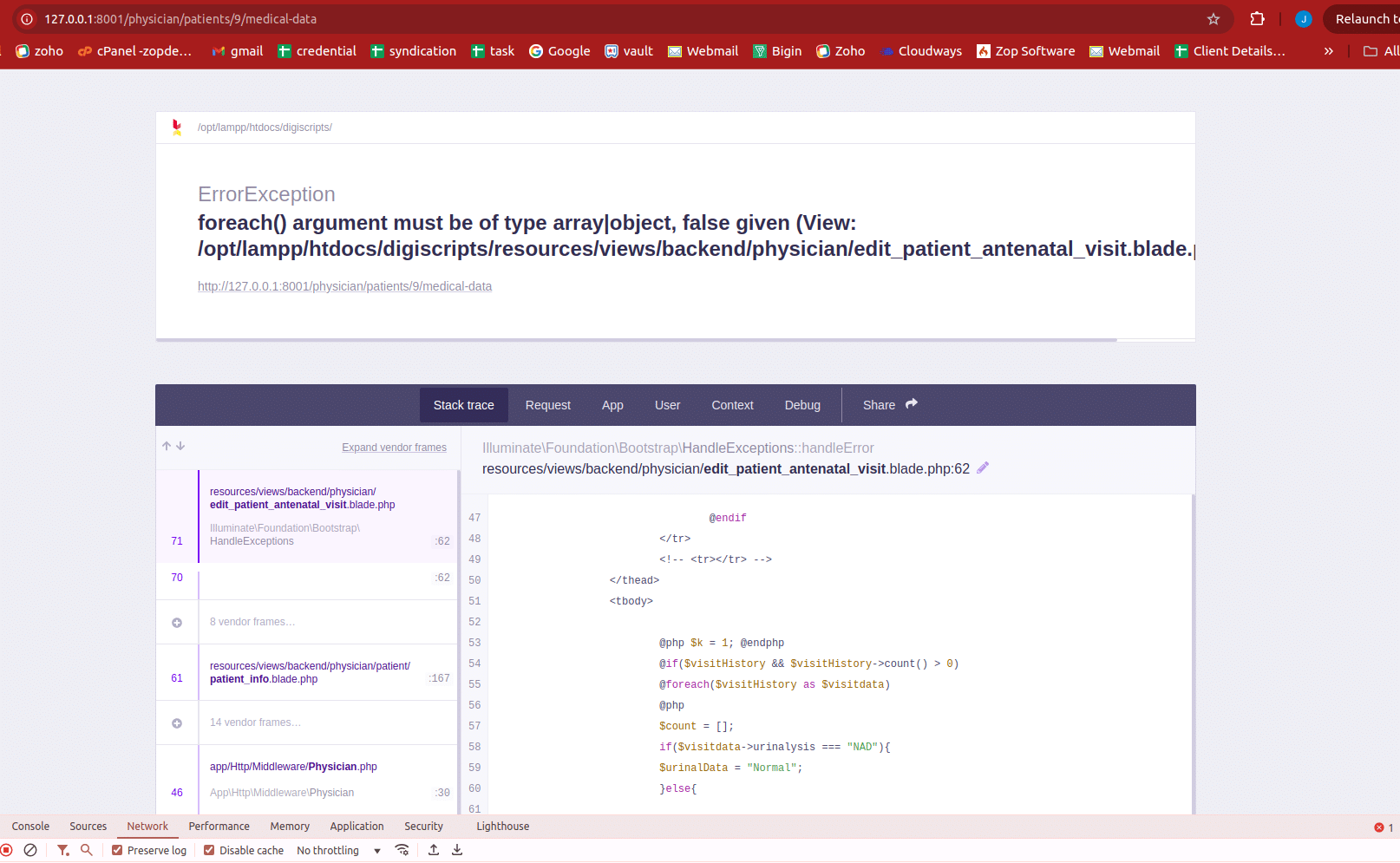Click the Expand vendor frames link
Viewport: 1400px width, 863px height.
click(394, 448)
